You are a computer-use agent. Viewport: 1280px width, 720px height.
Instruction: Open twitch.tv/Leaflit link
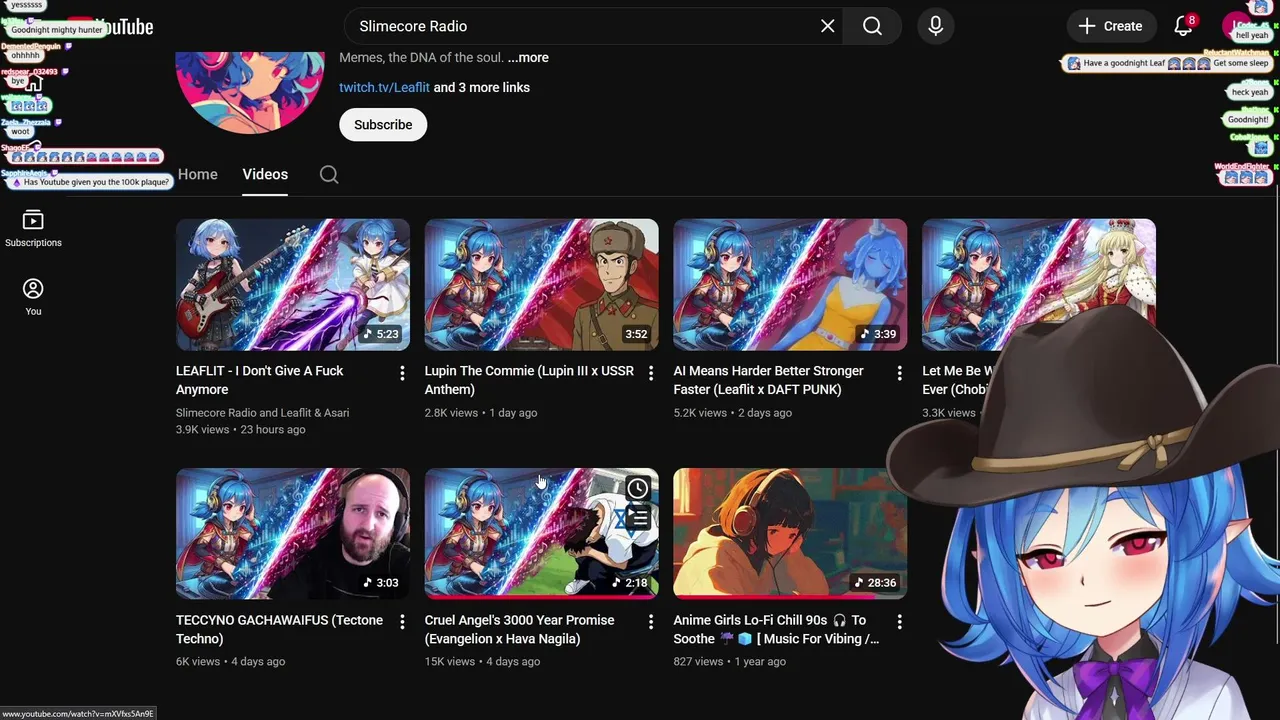384,87
